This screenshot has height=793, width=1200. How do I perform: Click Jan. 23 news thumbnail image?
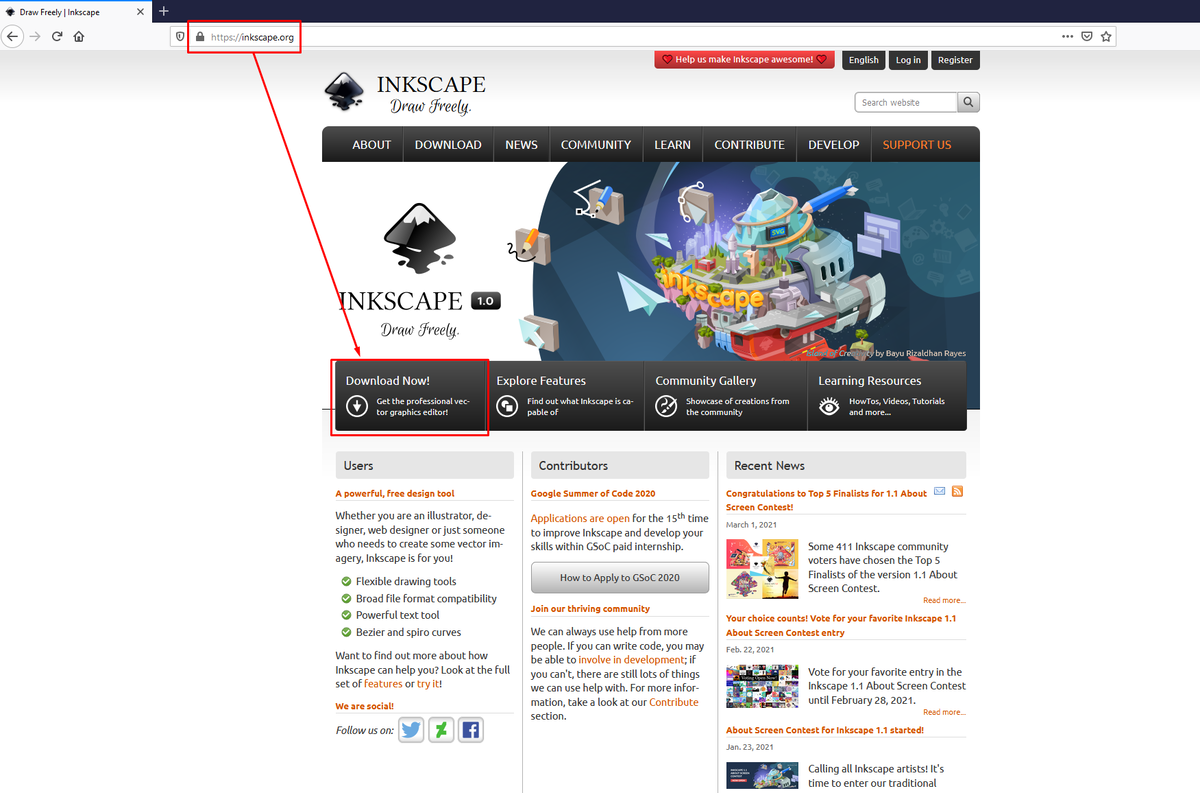pos(762,777)
